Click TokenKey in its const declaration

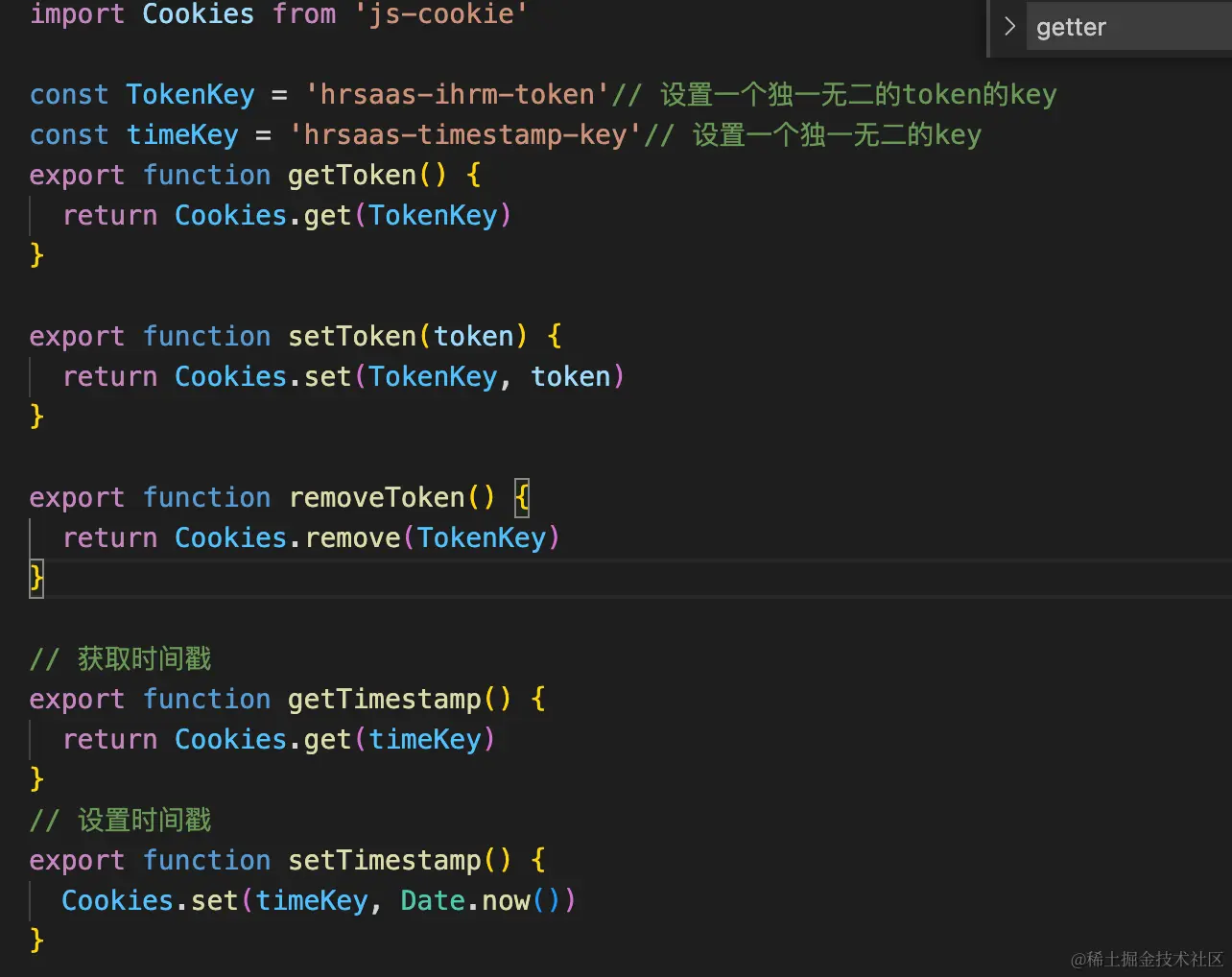(x=190, y=94)
